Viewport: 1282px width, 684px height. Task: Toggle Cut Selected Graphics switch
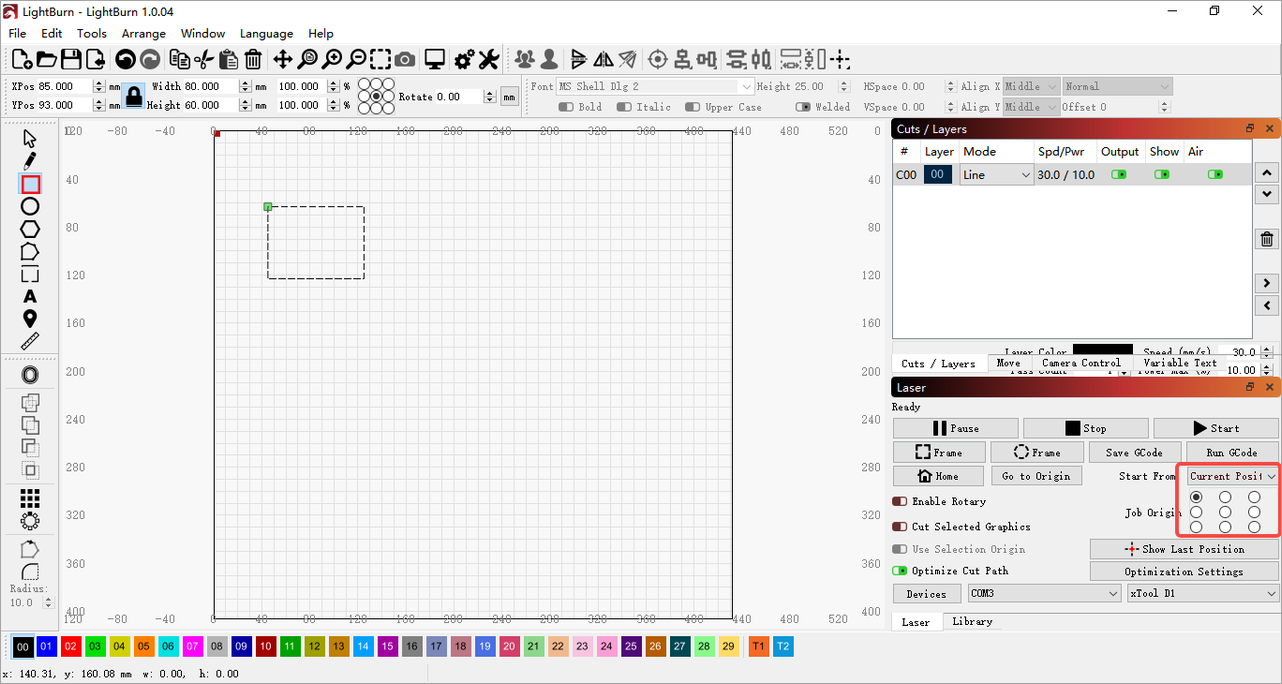pos(899,526)
